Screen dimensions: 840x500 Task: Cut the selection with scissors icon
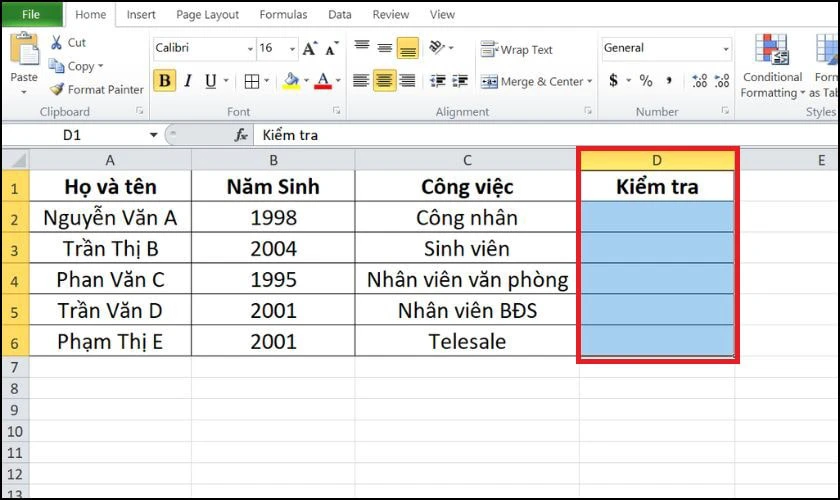coord(56,42)
